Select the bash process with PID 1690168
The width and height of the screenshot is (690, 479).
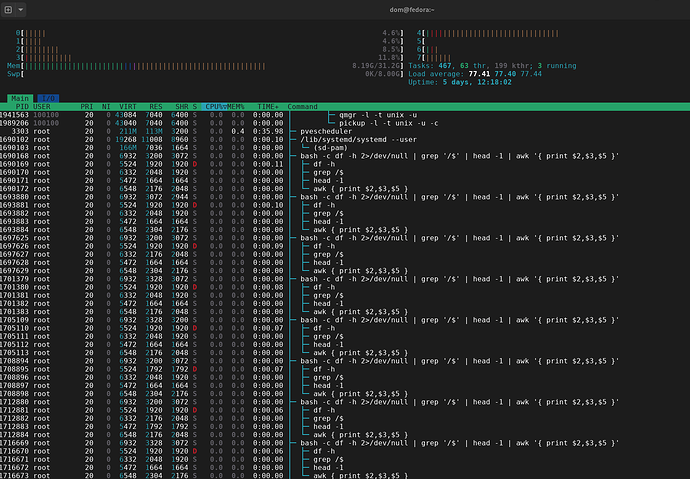point(345,156)
